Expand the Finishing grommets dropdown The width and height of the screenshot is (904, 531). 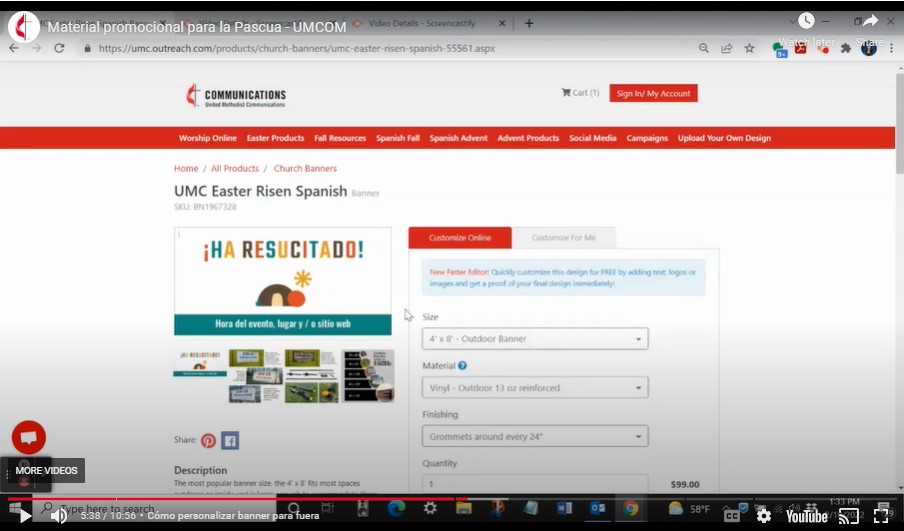click(x=535, y=437)
